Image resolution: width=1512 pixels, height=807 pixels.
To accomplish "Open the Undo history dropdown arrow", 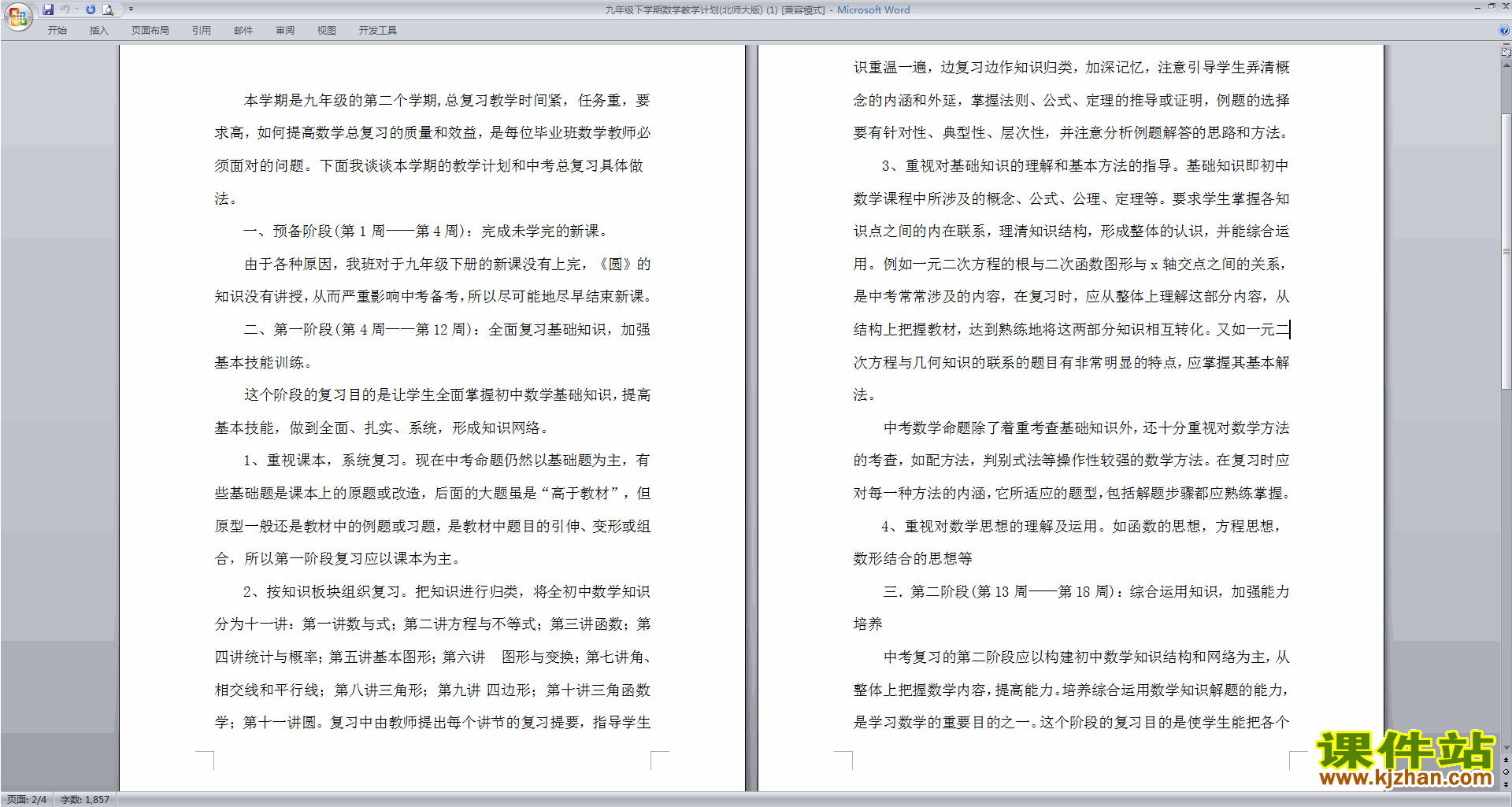I will [76, 9].
